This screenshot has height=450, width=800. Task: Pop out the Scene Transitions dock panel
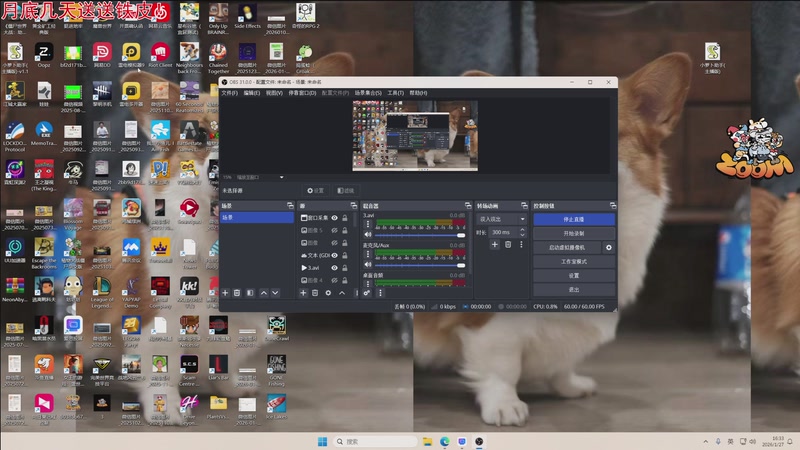pos(524,206)
